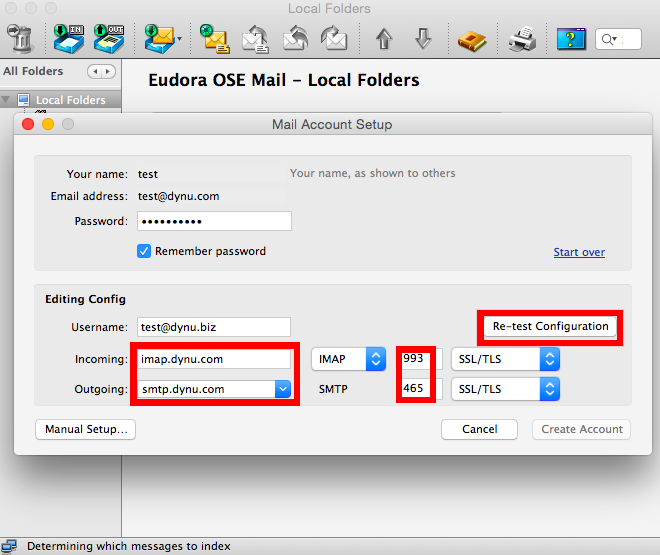Open the OUT mailbox toolbar icon

(109, 38)
